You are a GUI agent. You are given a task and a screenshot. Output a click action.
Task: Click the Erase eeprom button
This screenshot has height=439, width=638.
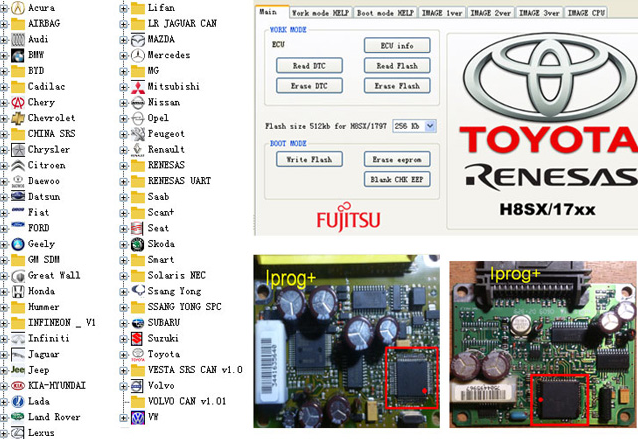397,159
